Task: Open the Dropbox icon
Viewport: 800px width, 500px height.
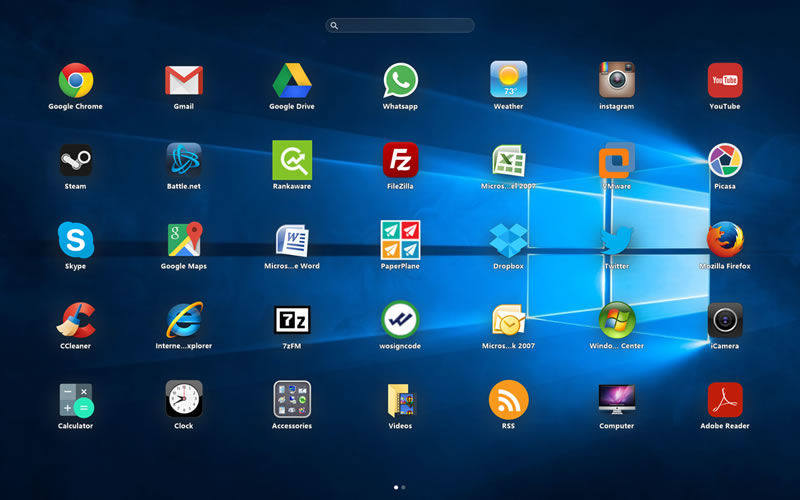Action: [508, 240]
